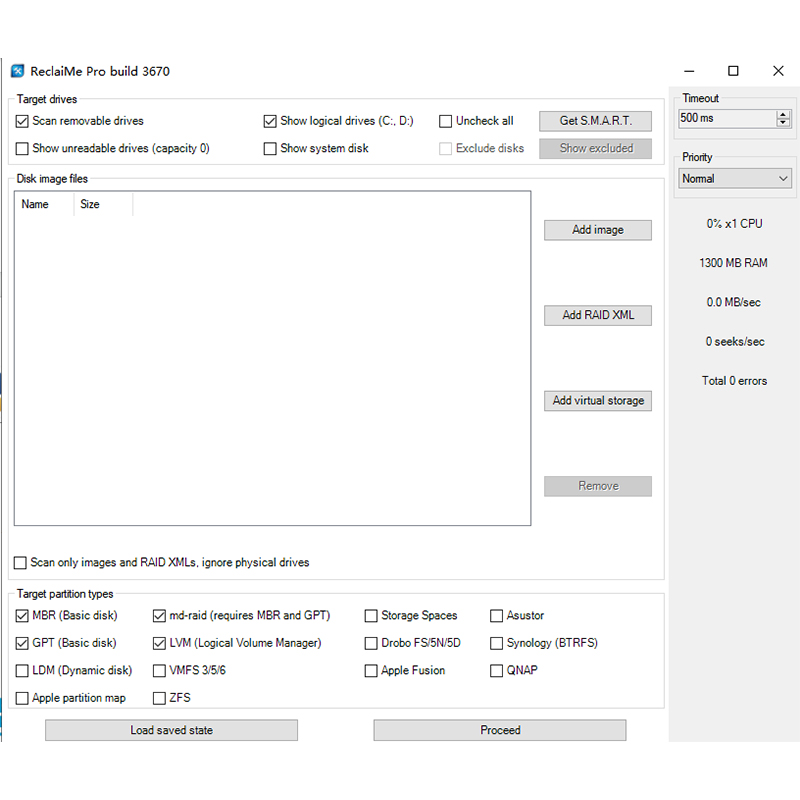The image size is (800, 800).
Task: Enable Drobo FS/5N/5D checkbox
Action: point(371,643)
